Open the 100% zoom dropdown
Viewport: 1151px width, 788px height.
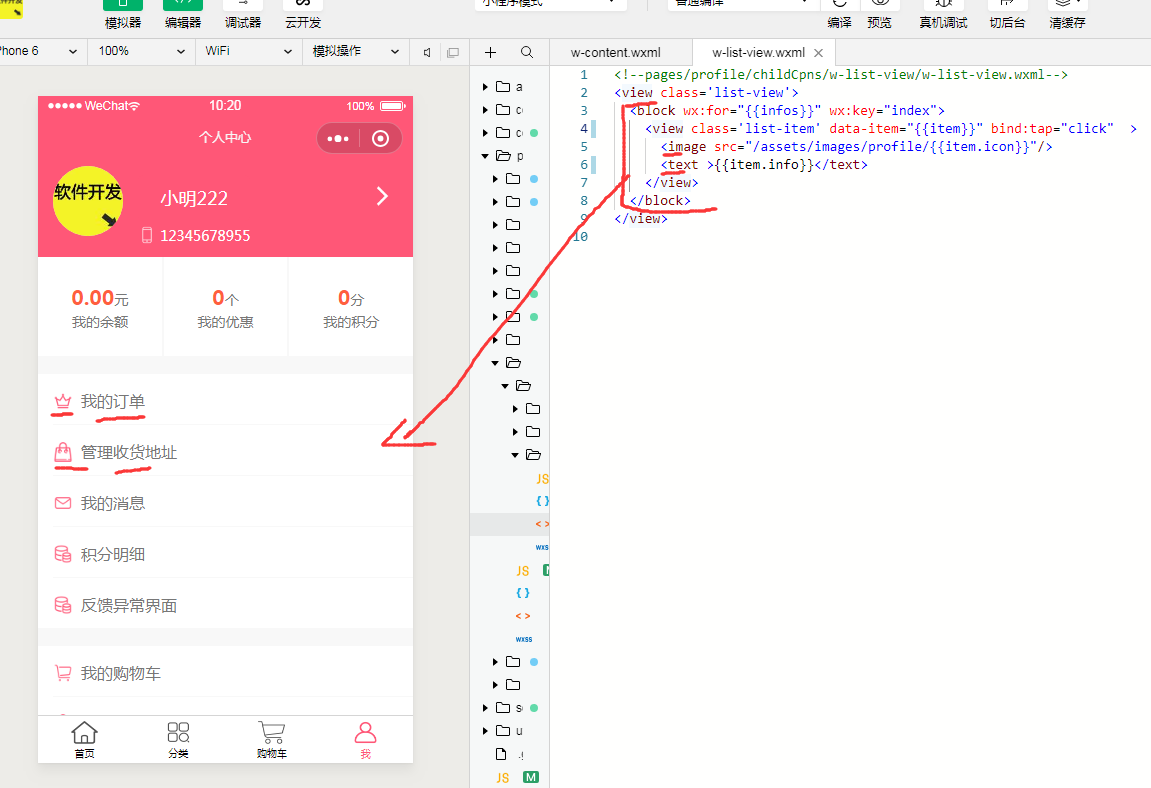[x=141, y=51]
